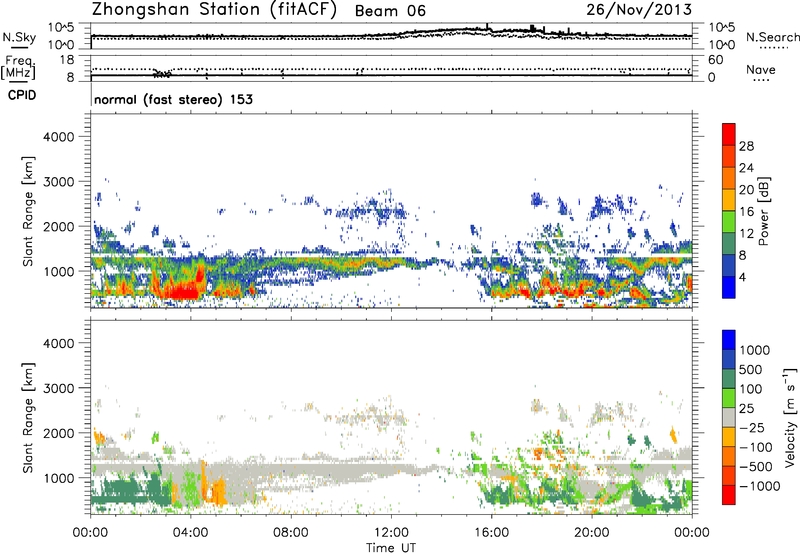Click the '-1000' Velocity colorbar value
Viewport: 800px width, 554px height.
[x=760, y=486]
